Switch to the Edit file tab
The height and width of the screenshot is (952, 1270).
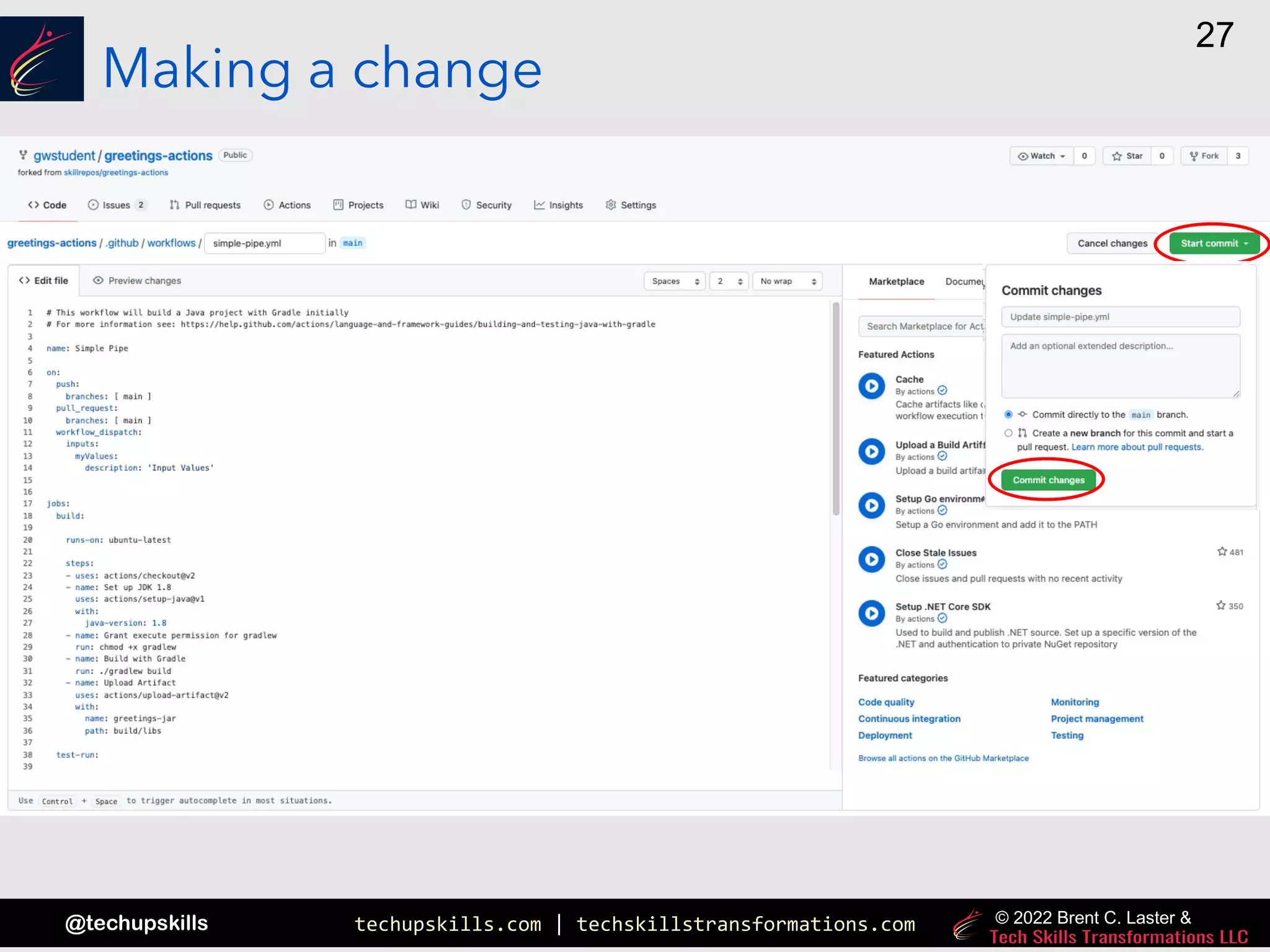pos(43,281)
